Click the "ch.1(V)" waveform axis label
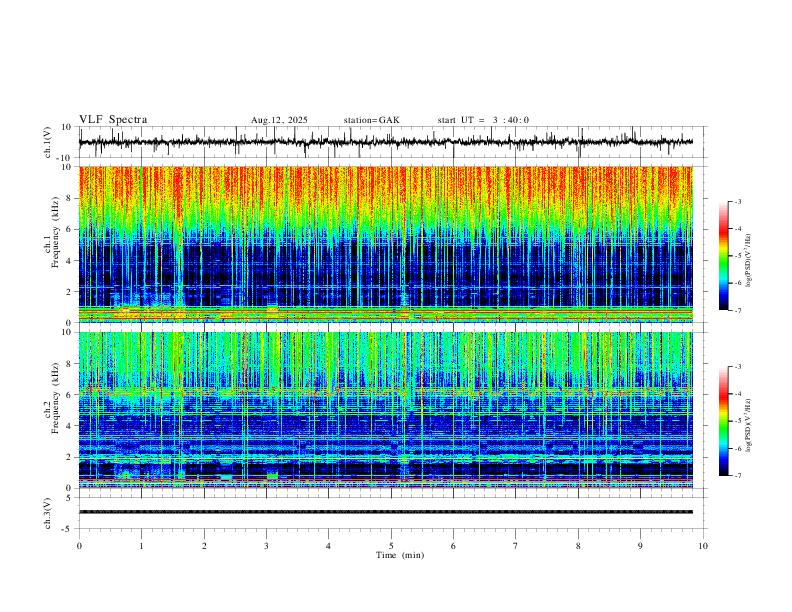 click(48, 142)
